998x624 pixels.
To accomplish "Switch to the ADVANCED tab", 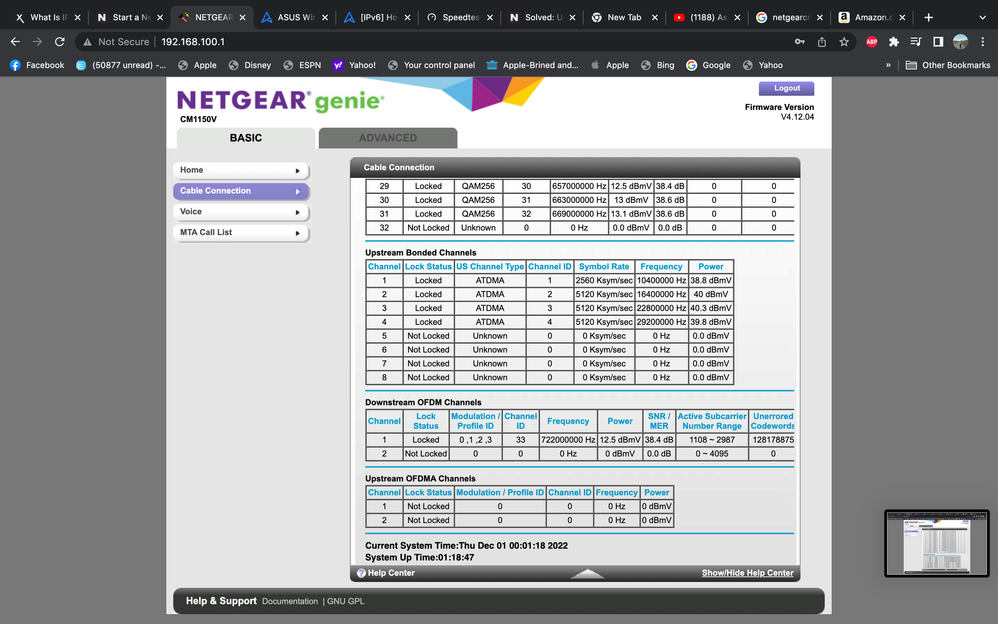I will tap(388, 137).
